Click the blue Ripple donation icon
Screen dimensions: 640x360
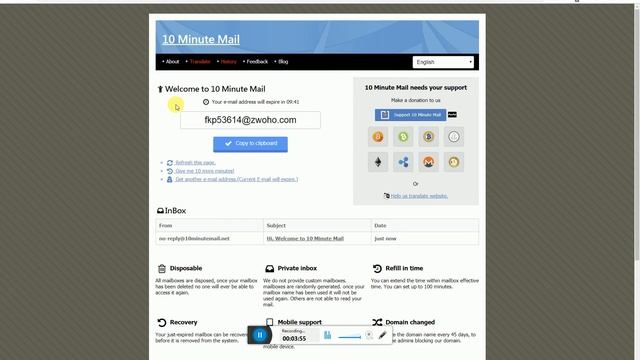tap(403, 162)
